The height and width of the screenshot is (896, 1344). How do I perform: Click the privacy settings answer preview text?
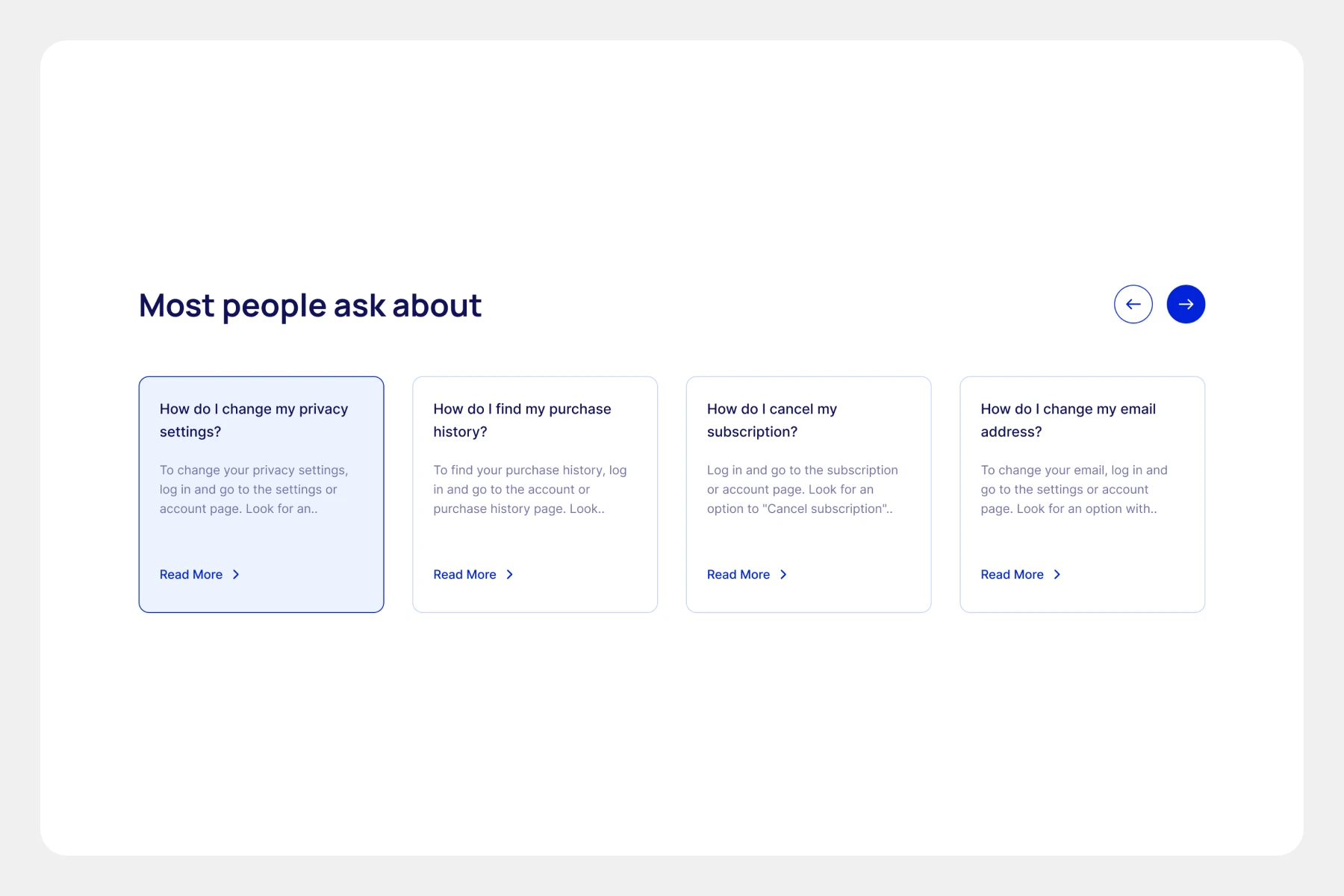pyautogui.click(x=254, y=489)
